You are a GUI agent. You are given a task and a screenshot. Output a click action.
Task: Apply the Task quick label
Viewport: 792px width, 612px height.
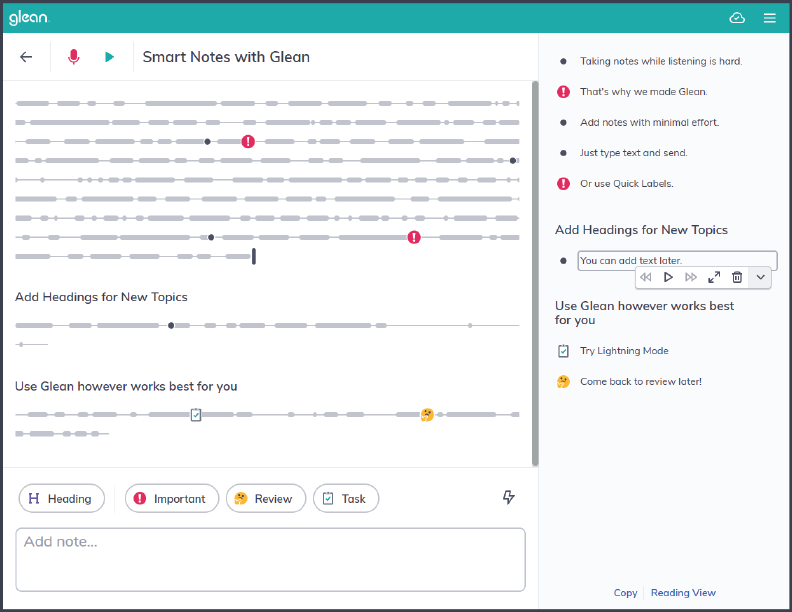click(346, 498)
